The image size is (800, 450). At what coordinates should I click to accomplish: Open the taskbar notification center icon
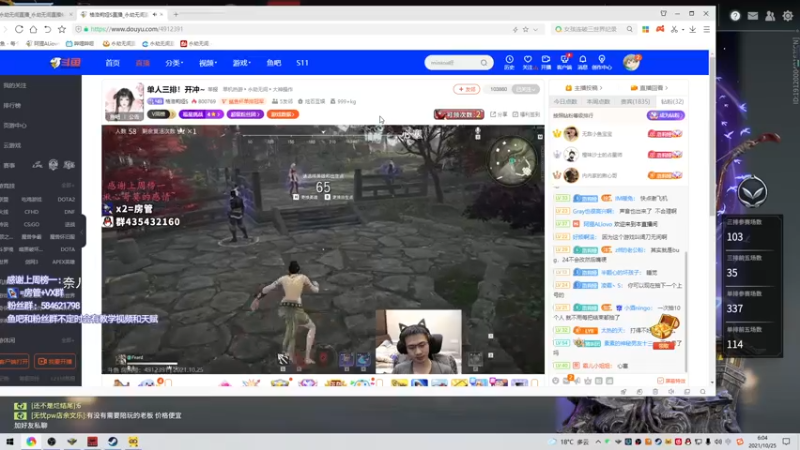(786, 441)
